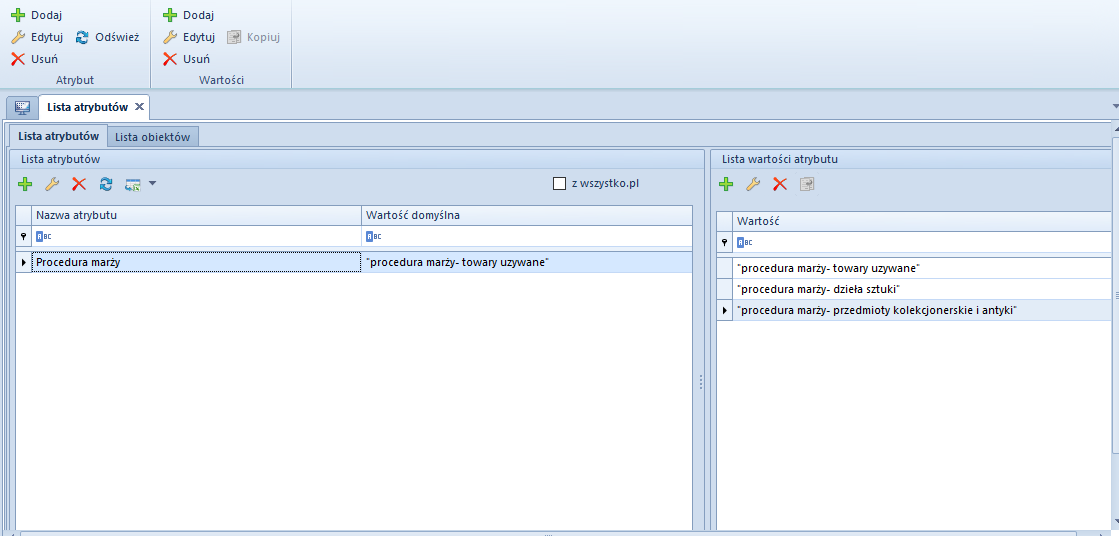Viewport: 1119px width, 536px height.
Task: Click the tab list dropdown arrow at far right
Action: coord(1115,106)
